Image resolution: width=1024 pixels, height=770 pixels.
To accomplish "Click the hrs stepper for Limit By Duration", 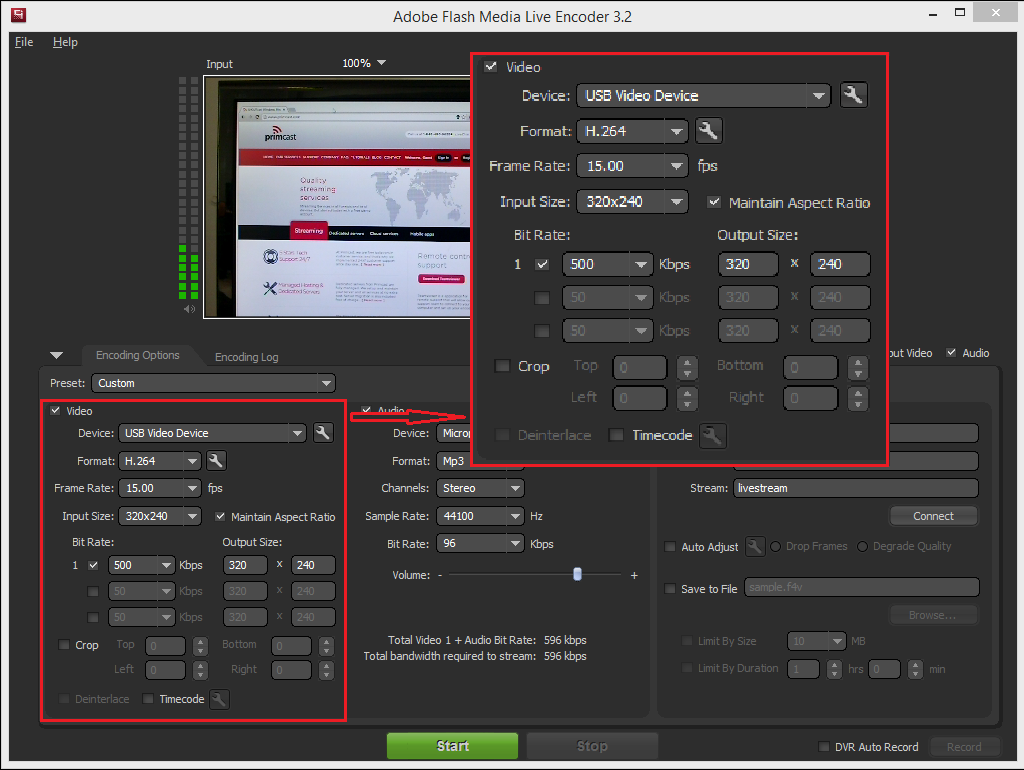I will pyautogui.click(x=834, y=669).
